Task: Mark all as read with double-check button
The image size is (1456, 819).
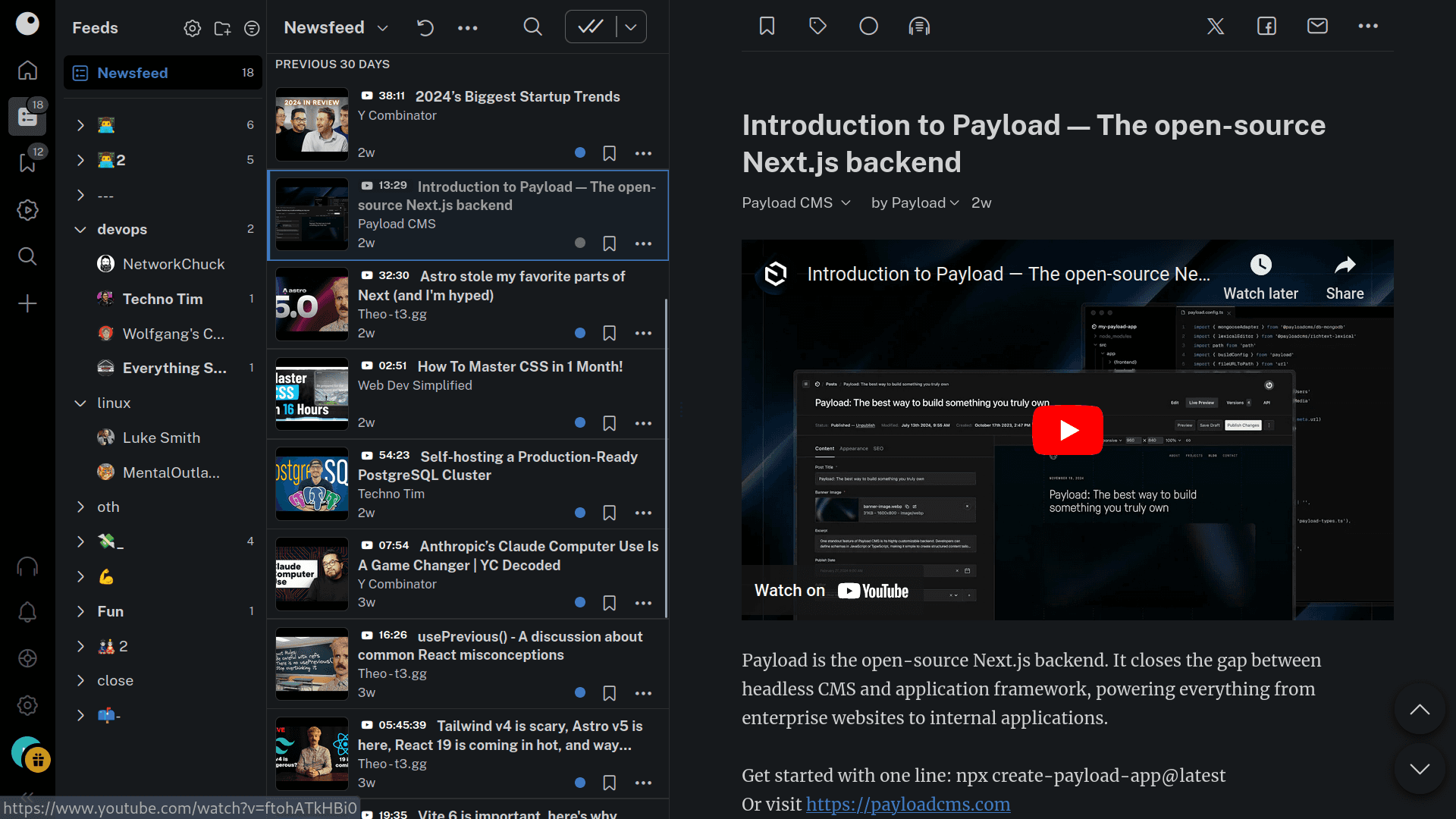Action: click(x=591, y=27)
